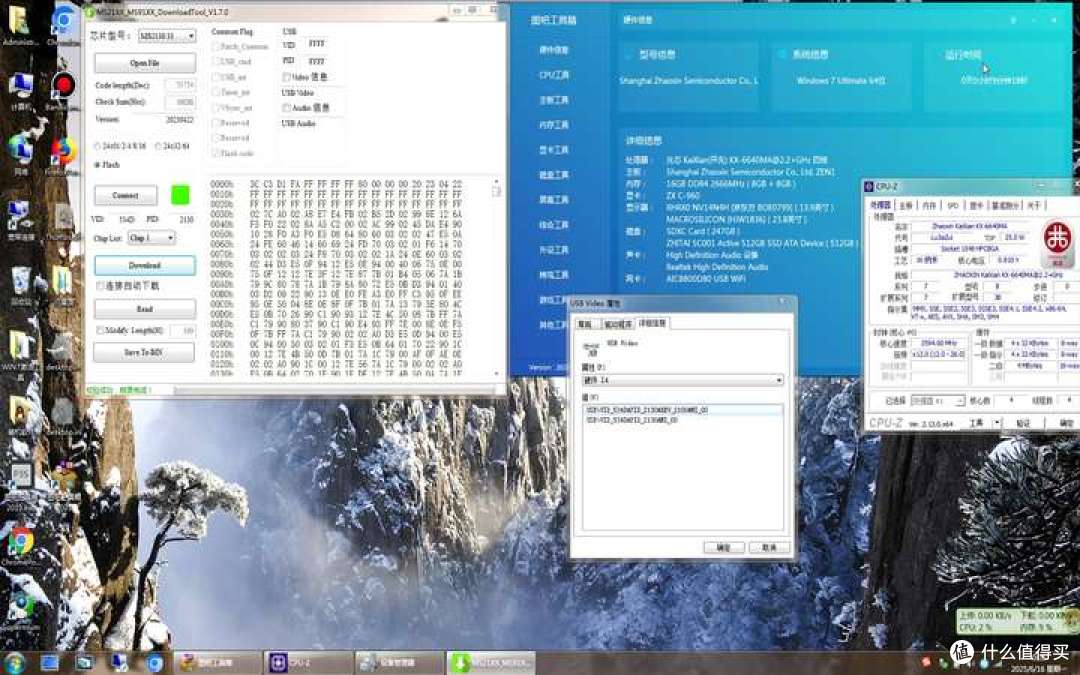Open the 属性 property dropdown in USB Video dialog
This screenshot has height=675, width=1080.
[x=683, y=380]
